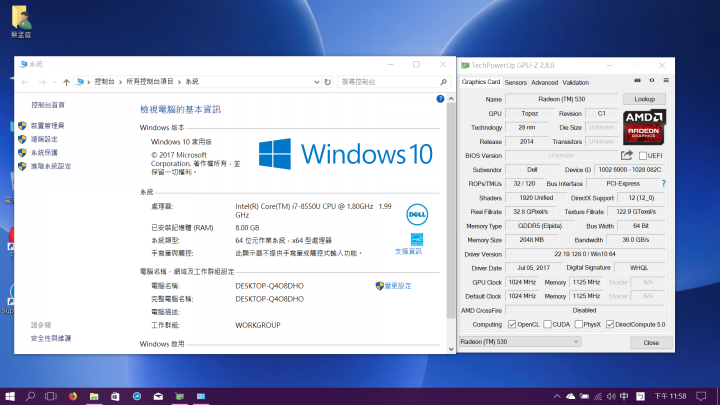
Task: Click the 中 IME language indicator
Action: (x=624, y=396)
